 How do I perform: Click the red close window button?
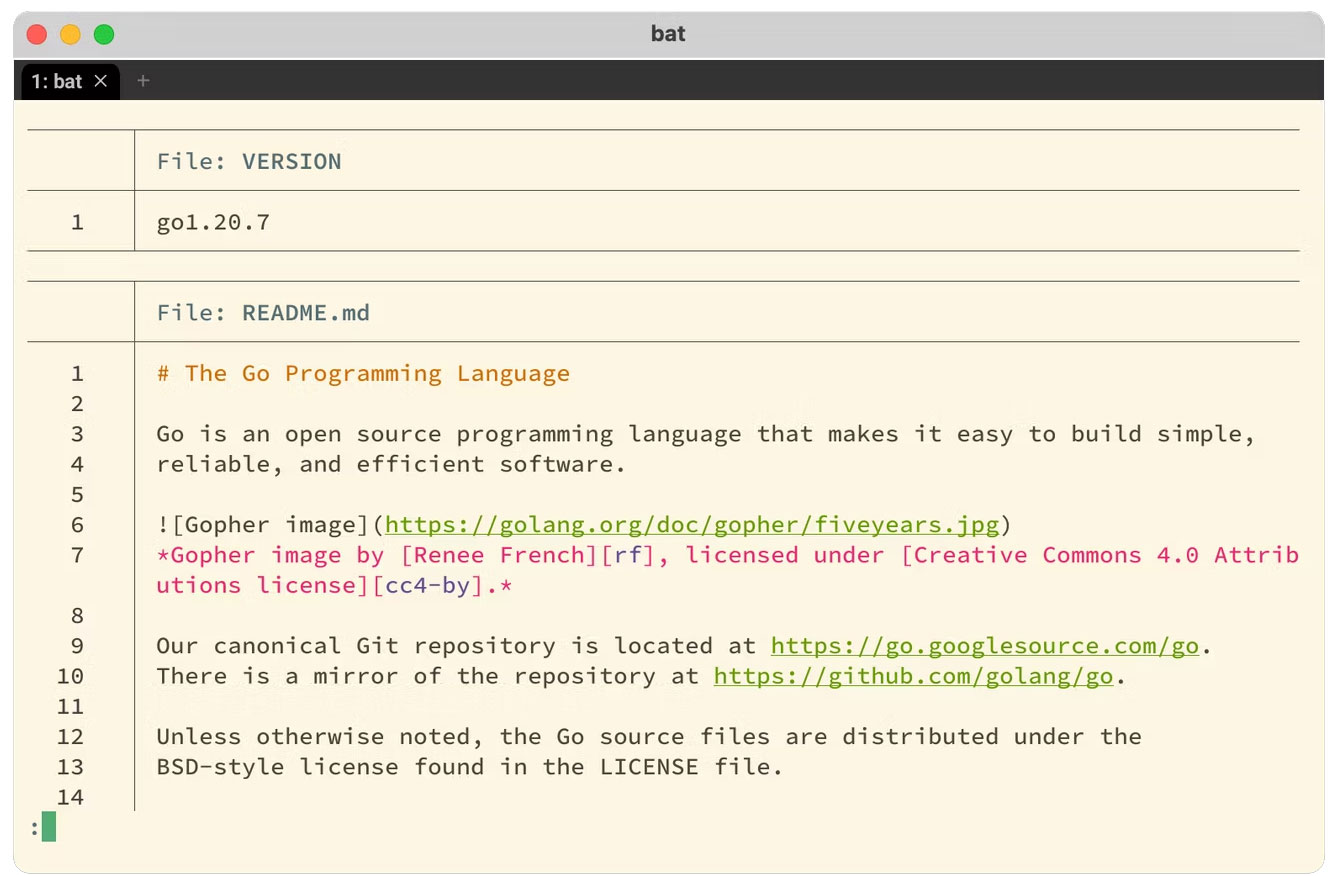click(37, 34)
